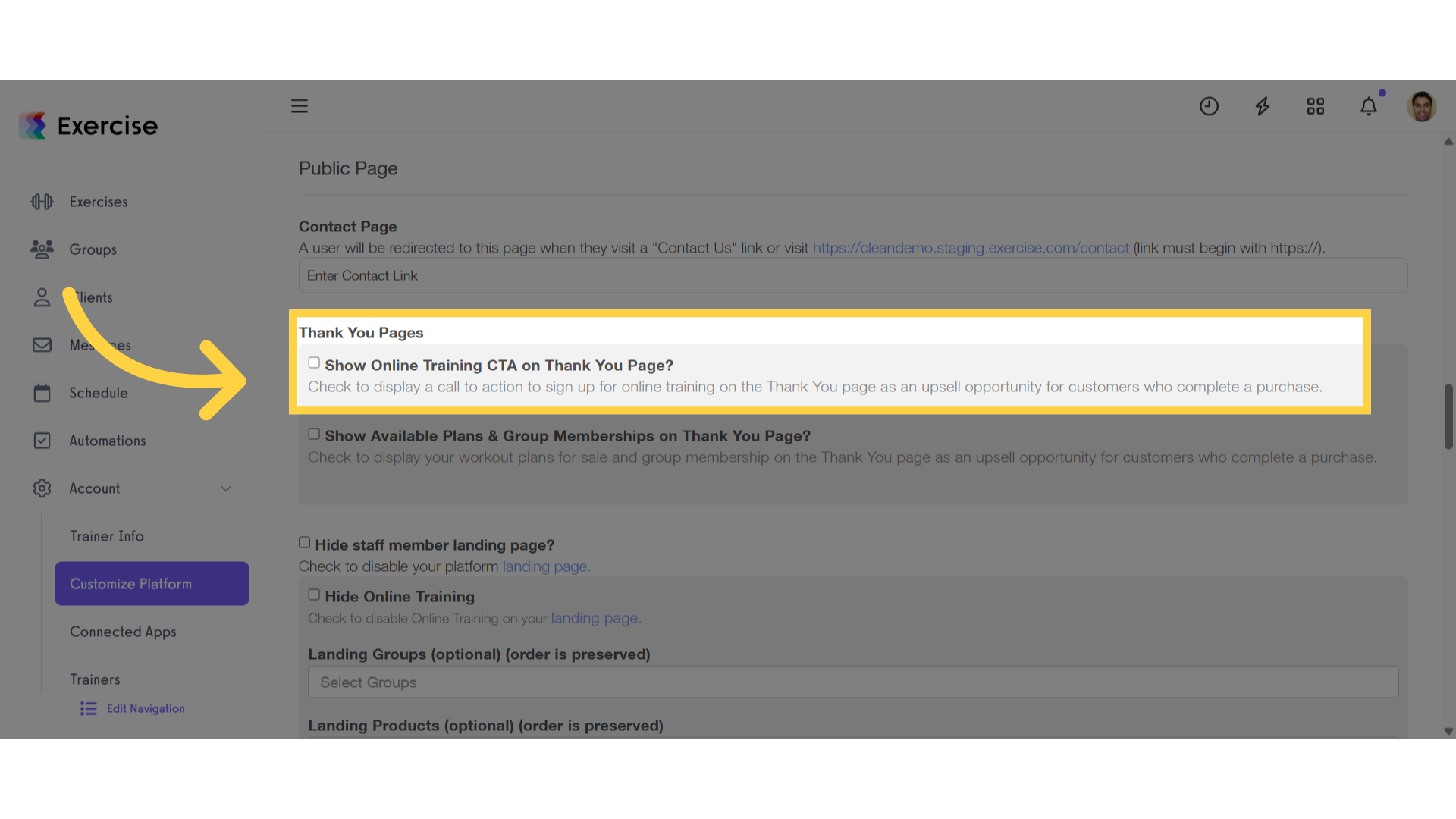Click the Enter Contact Link field

[853, 276]
